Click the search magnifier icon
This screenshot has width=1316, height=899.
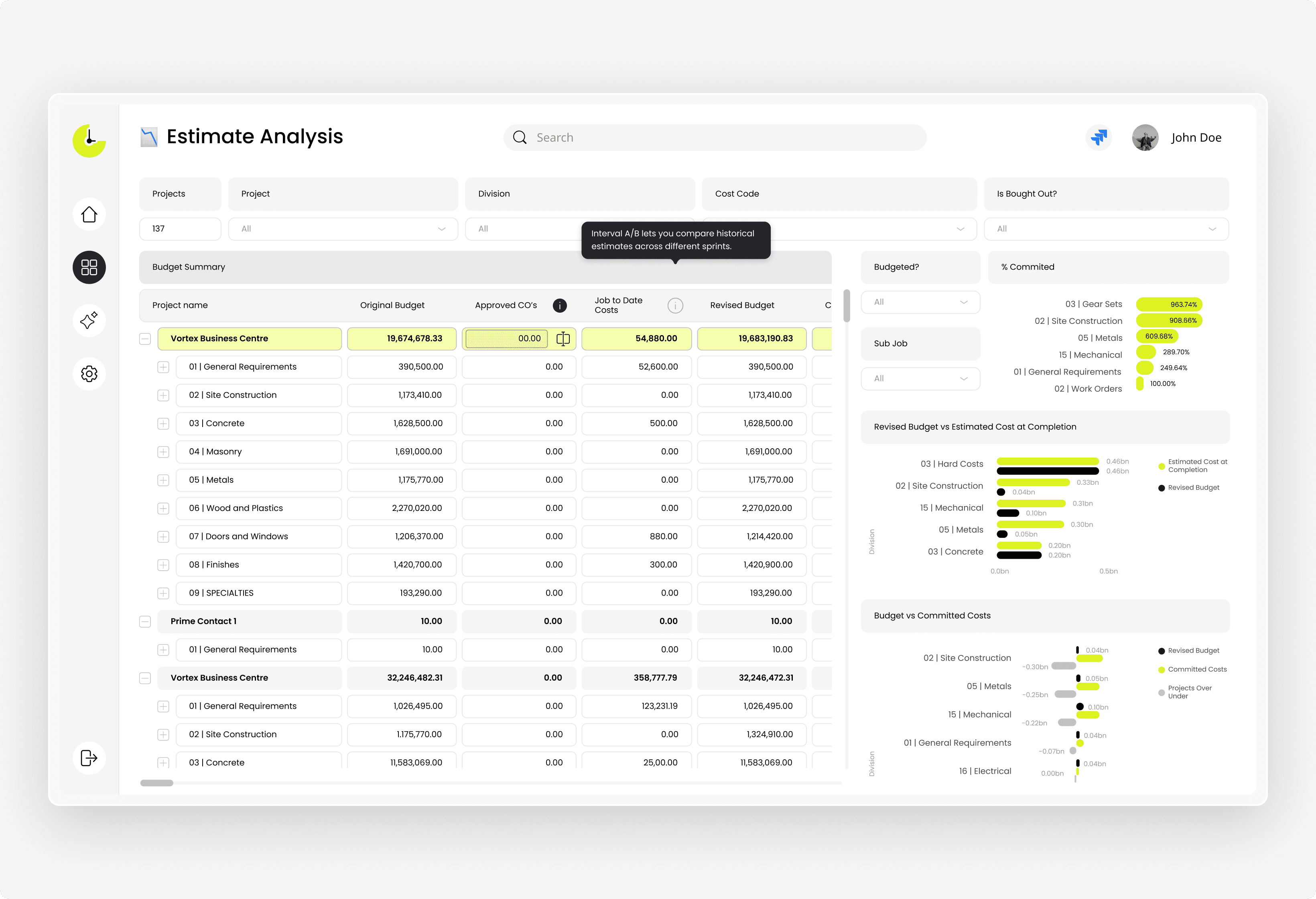[x=519, y=138]
